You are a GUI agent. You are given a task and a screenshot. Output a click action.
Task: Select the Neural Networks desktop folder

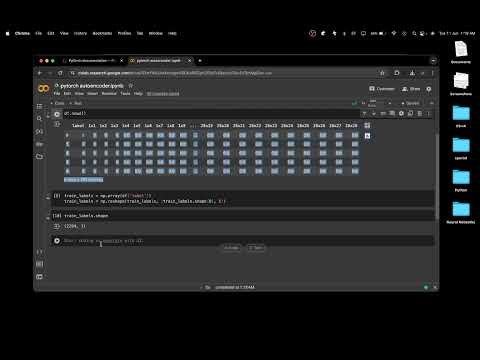pos(461,213)
